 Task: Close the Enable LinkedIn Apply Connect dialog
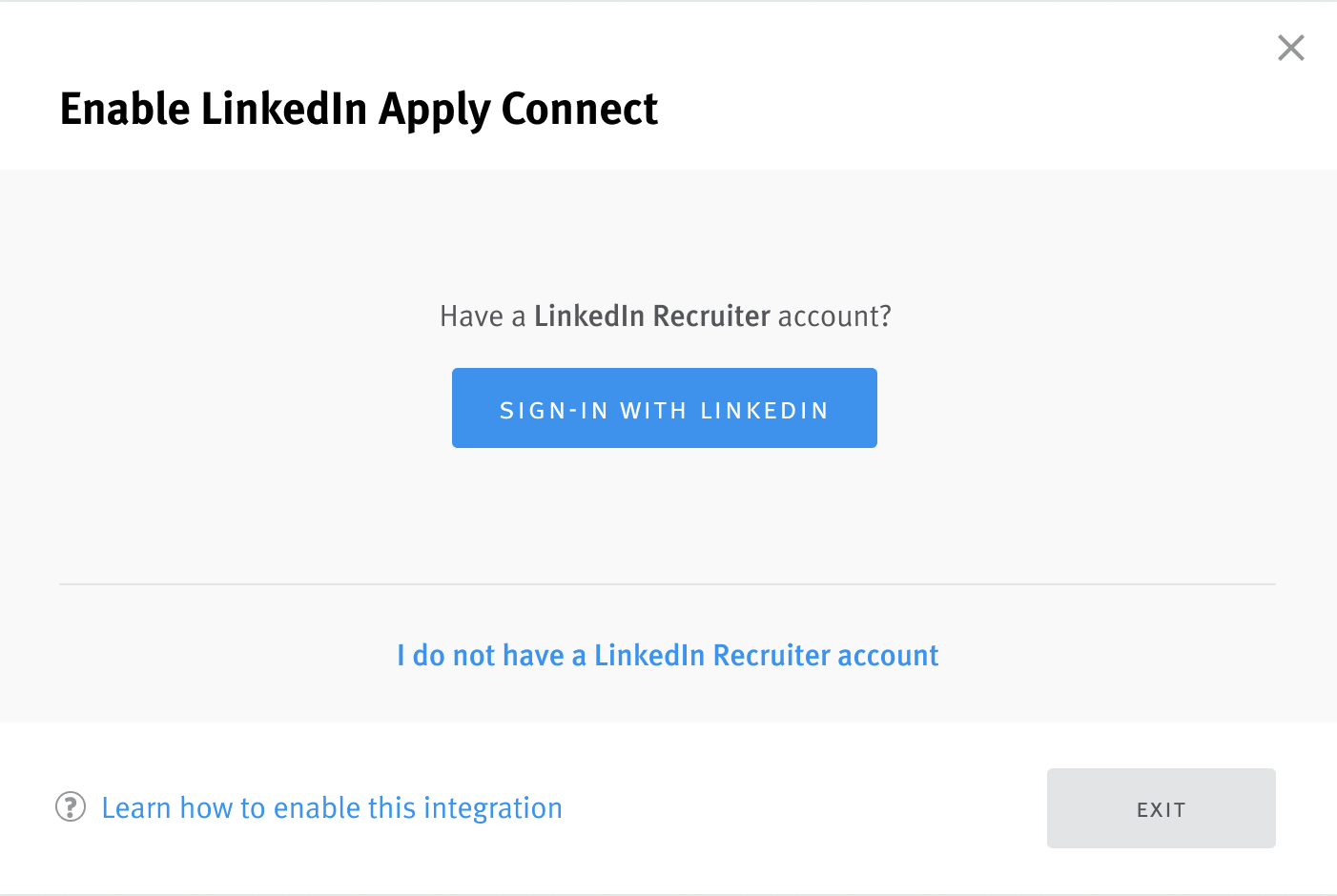(1290, 48)
